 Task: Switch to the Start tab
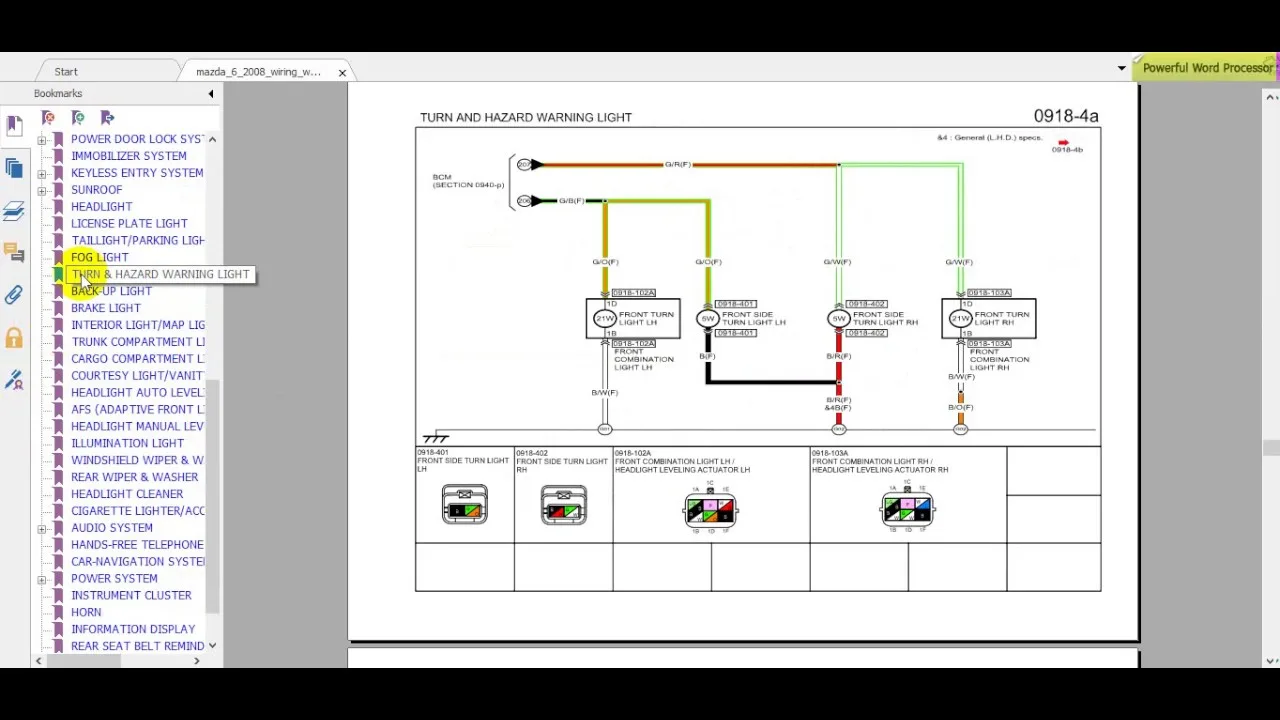pyautogui.click(x=66, y=72)
